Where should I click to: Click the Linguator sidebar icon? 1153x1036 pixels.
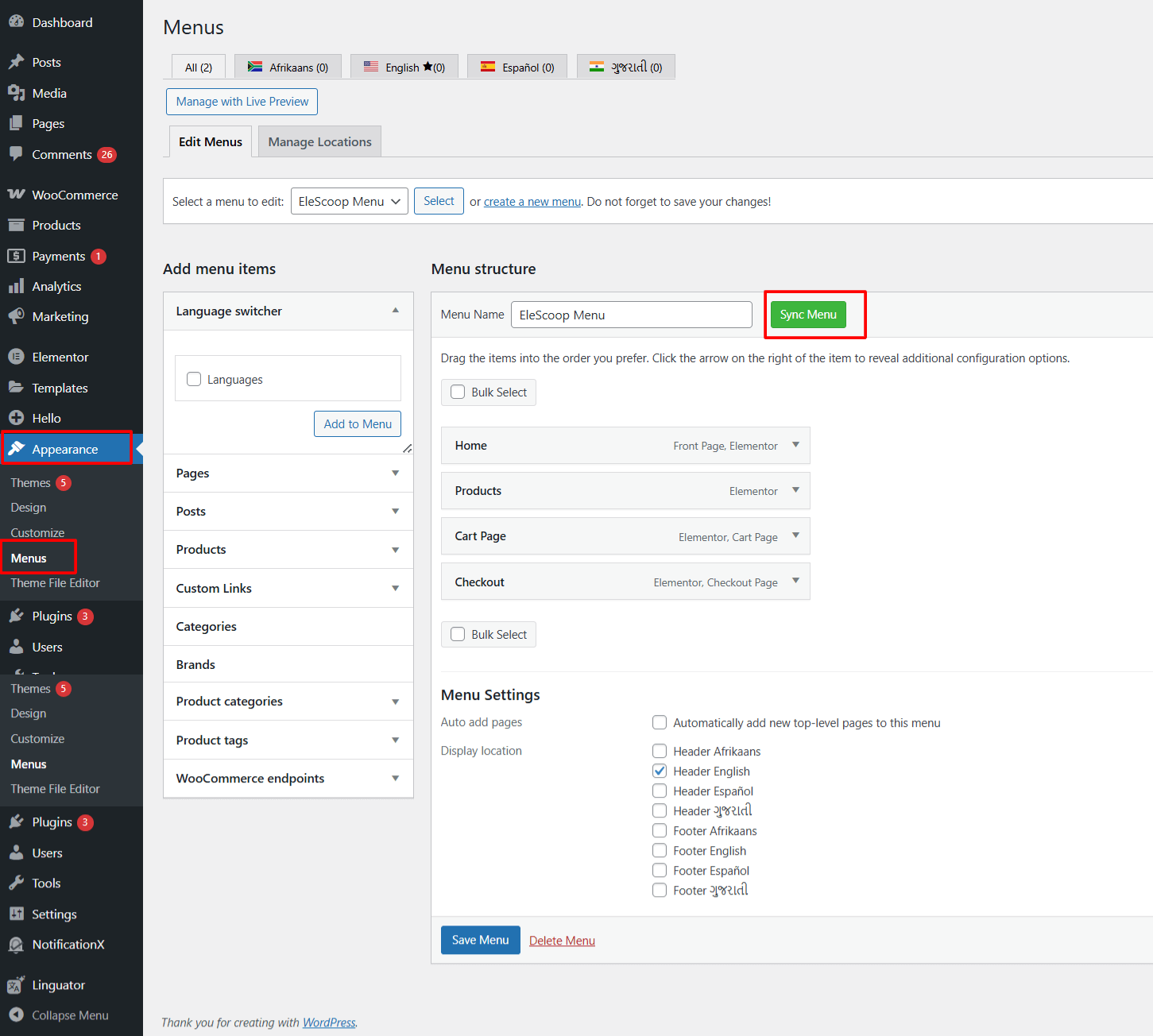point(16,985)
